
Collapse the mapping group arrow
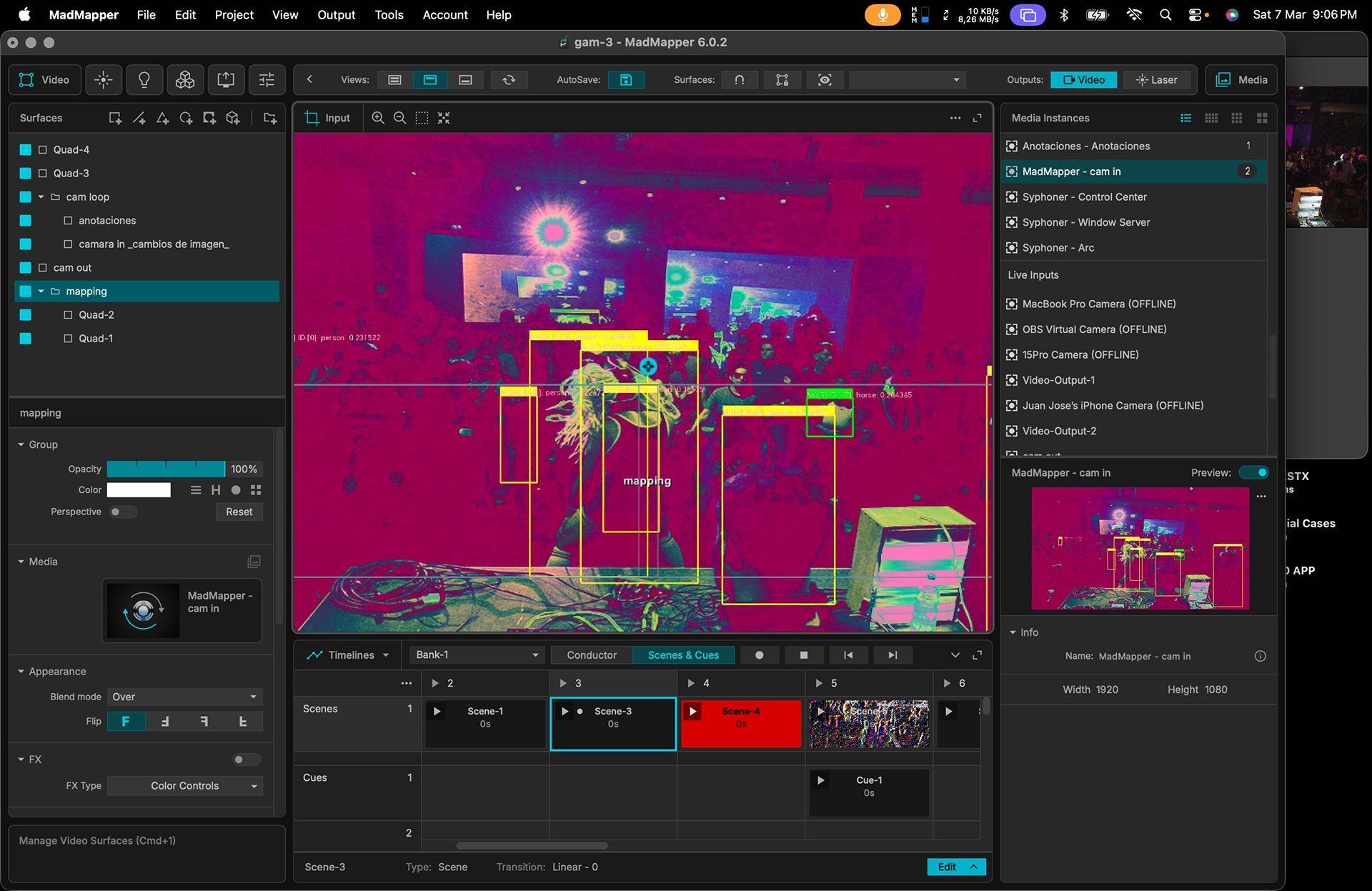point(41,291)
